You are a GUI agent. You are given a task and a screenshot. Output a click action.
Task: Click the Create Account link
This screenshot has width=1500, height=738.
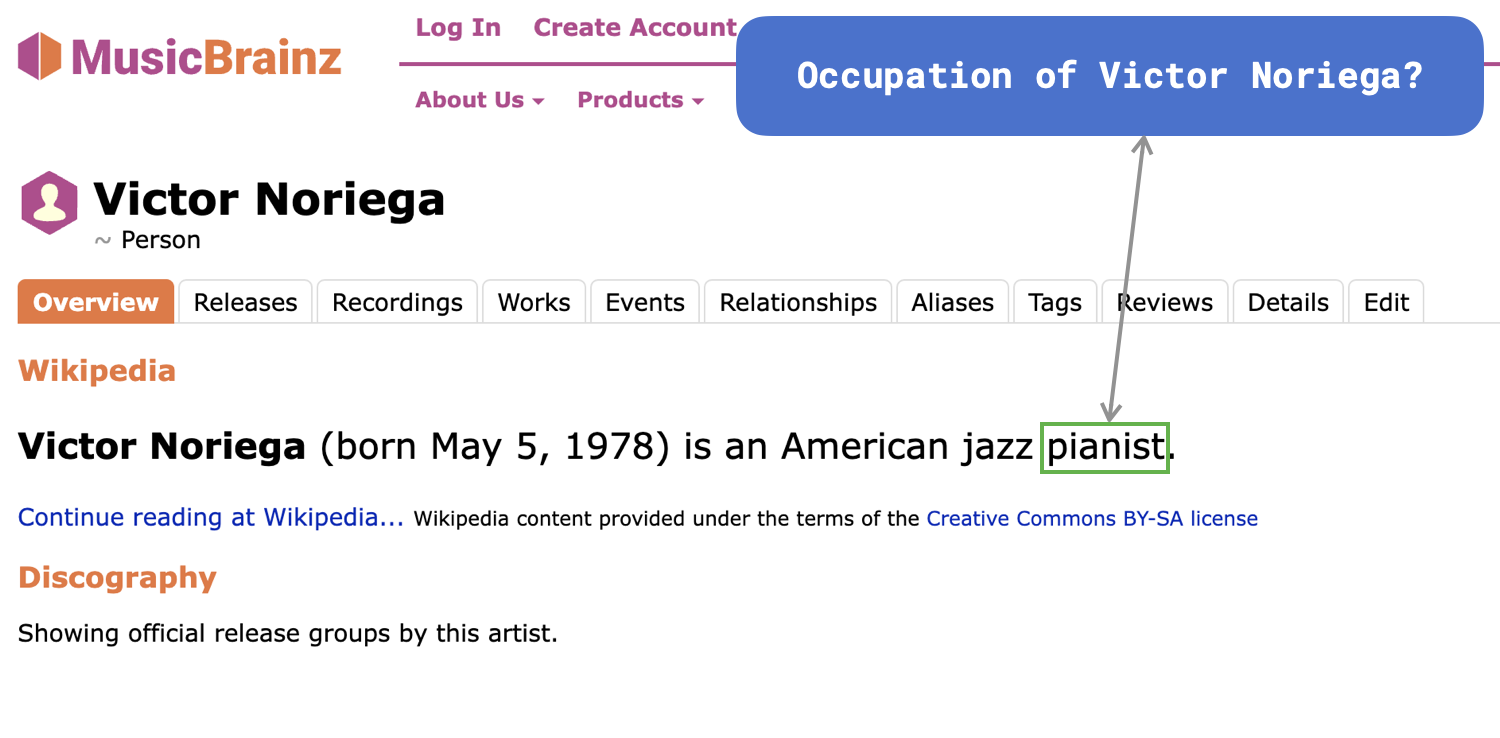pyautogui.click(x=635, y=28)
